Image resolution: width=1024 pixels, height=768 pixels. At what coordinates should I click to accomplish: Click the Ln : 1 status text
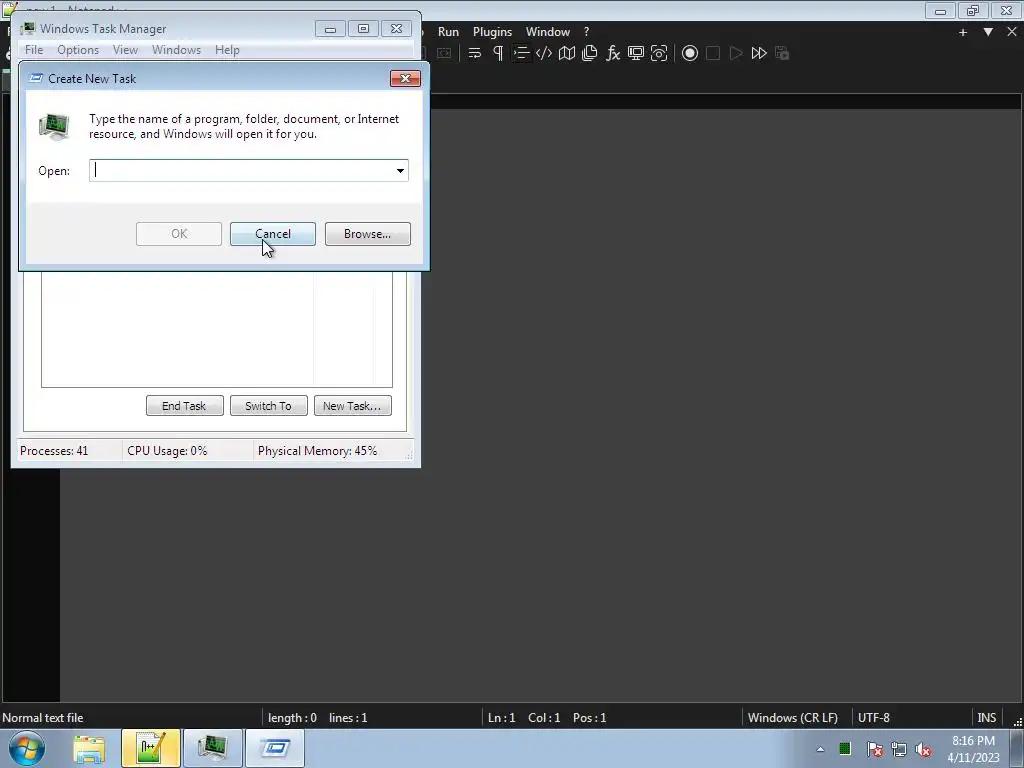coord(502,718)
